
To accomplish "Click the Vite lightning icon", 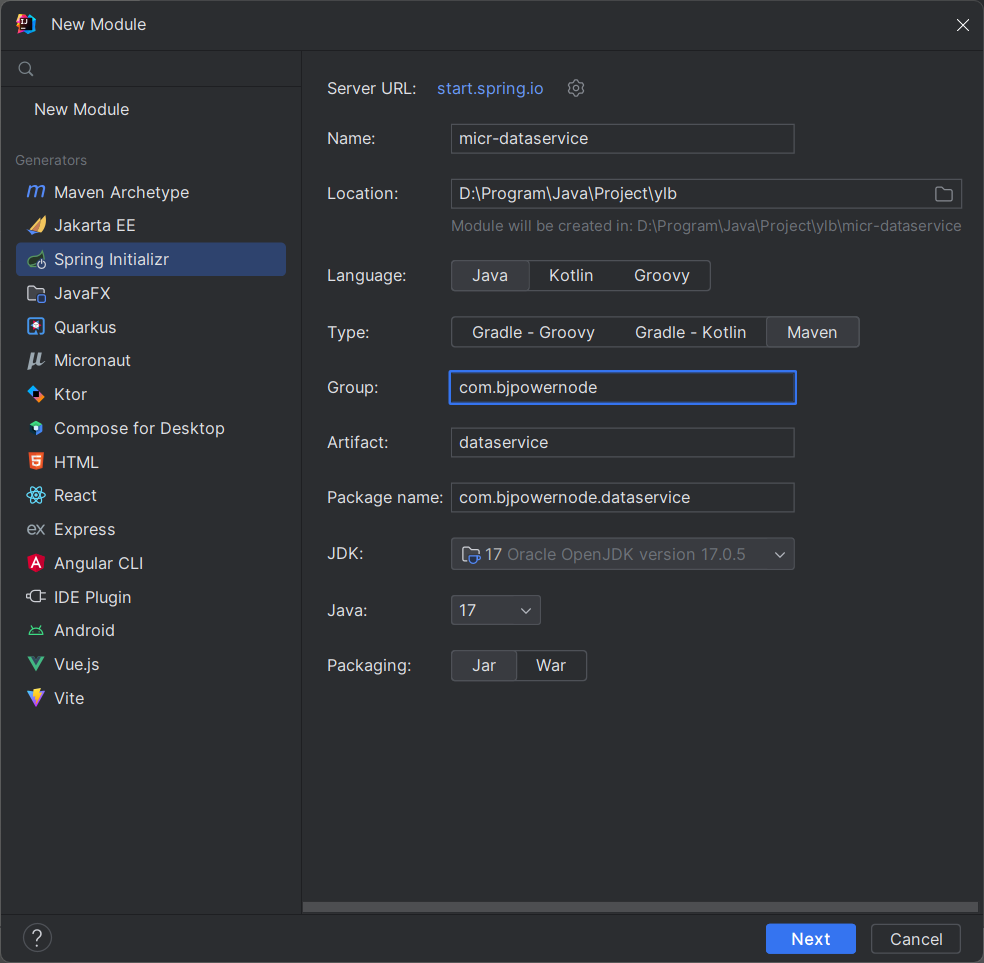I will tap(36, 698).
